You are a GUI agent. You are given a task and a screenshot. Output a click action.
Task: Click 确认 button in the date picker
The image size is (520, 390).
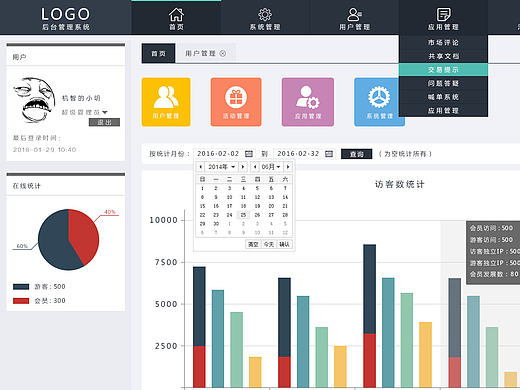[x=284, y=244]
